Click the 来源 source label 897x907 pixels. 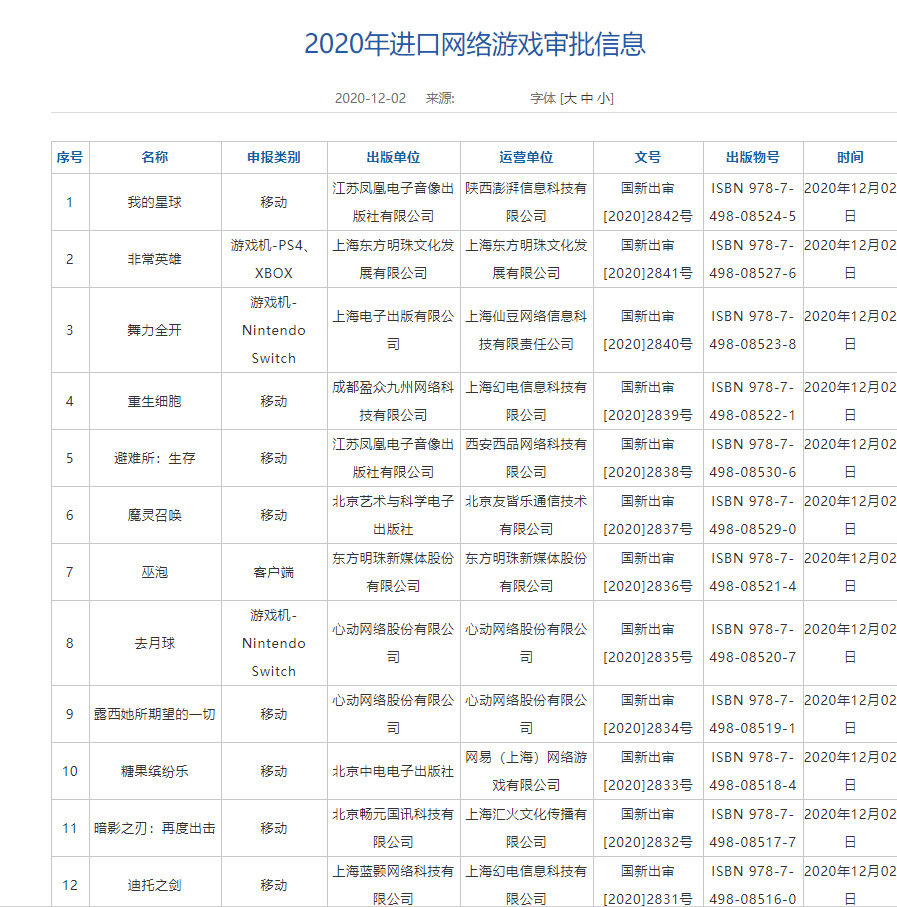coord(440,98)
